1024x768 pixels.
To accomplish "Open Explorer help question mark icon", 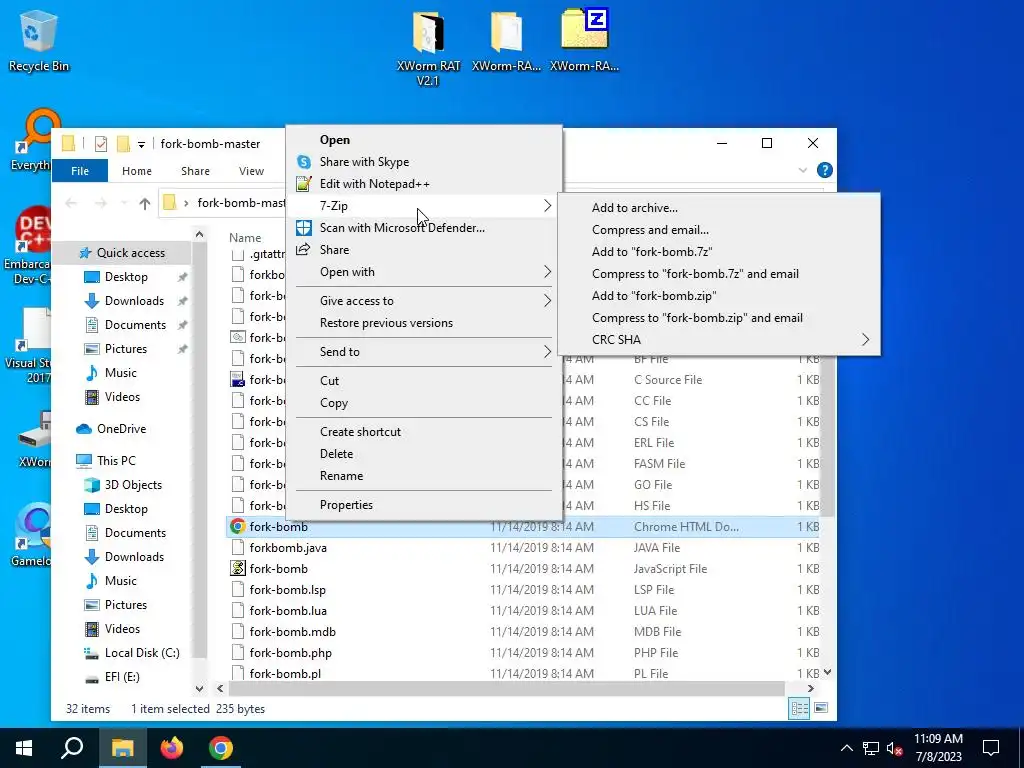I will point(825,170).
